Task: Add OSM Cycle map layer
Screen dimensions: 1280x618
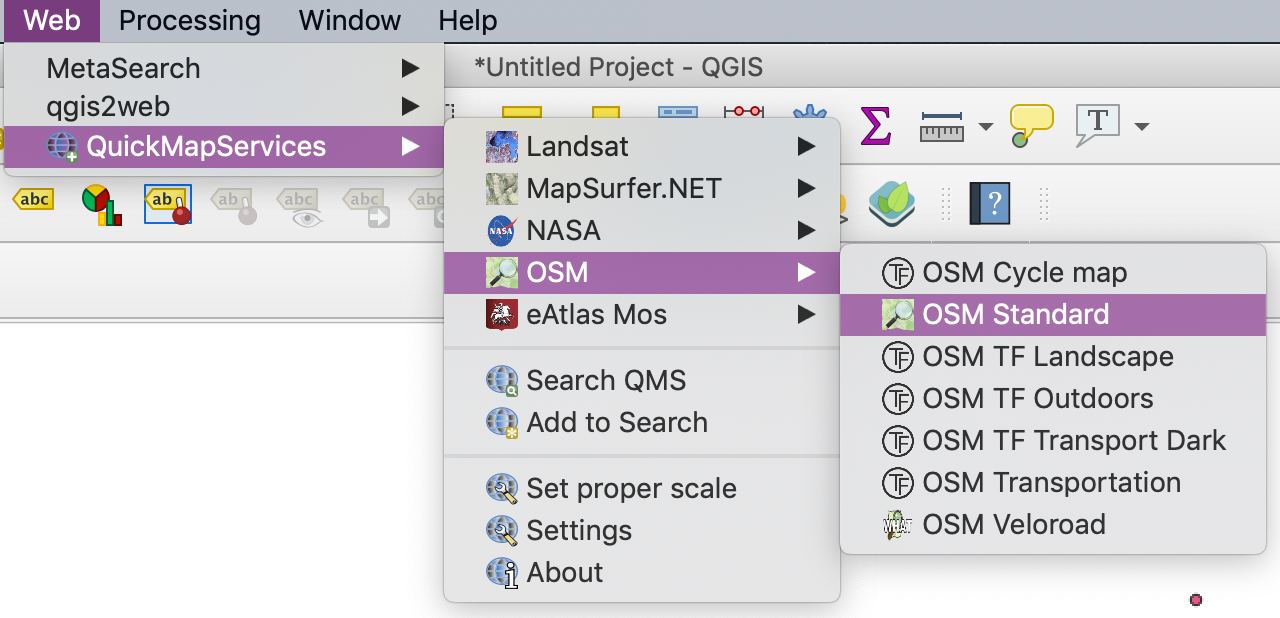Action: 1053,272
